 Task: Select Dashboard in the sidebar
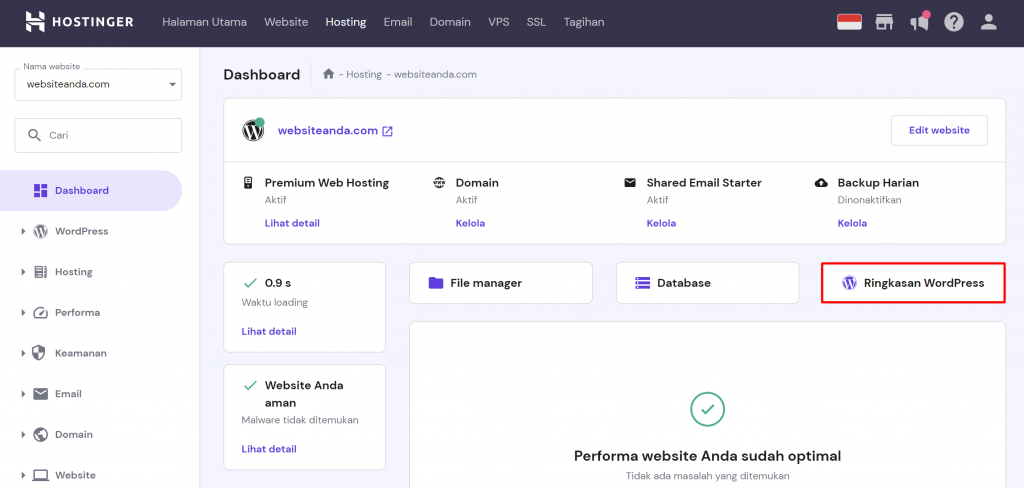click(82, 190)
